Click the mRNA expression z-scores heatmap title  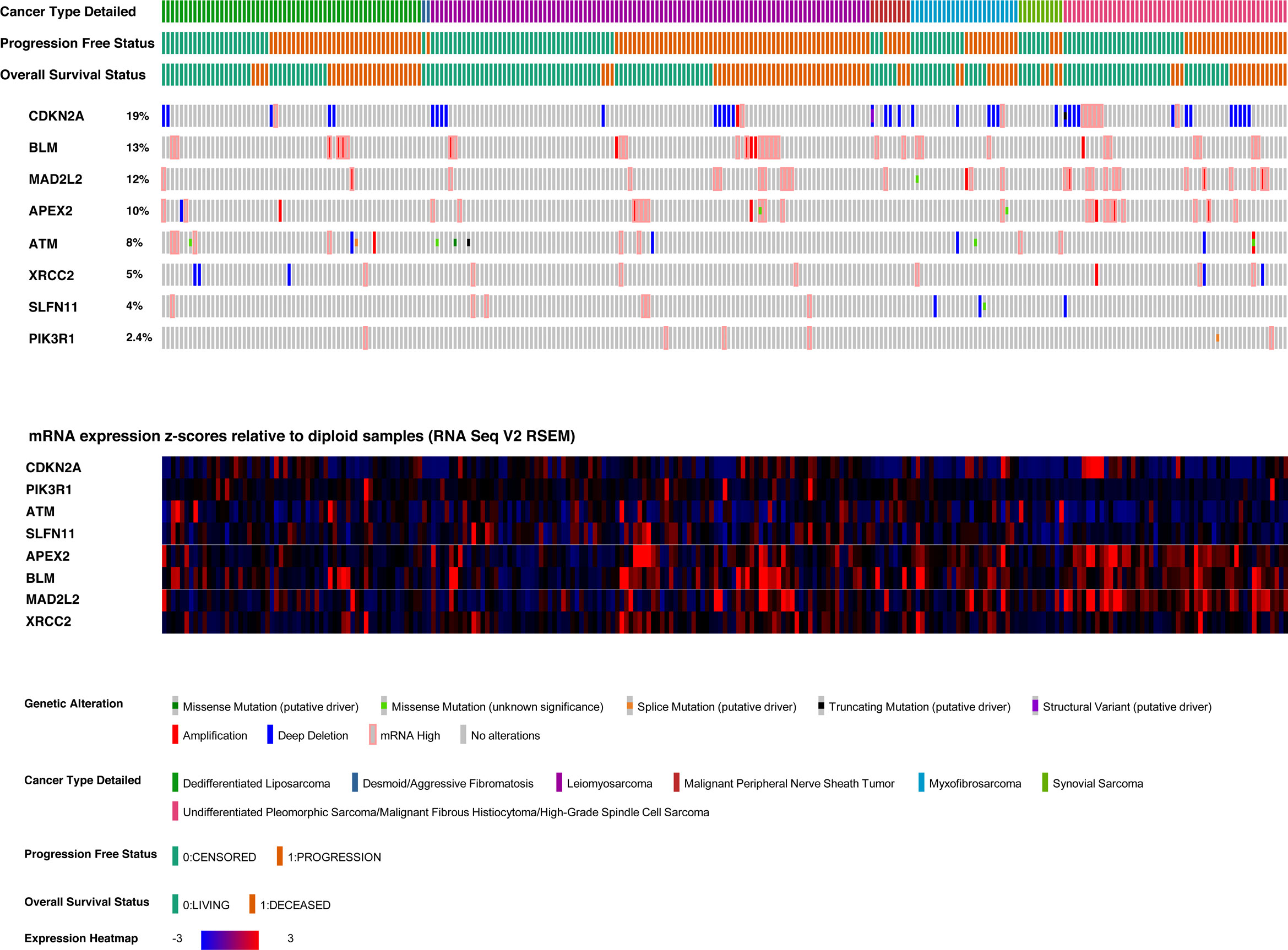point(301,436)
